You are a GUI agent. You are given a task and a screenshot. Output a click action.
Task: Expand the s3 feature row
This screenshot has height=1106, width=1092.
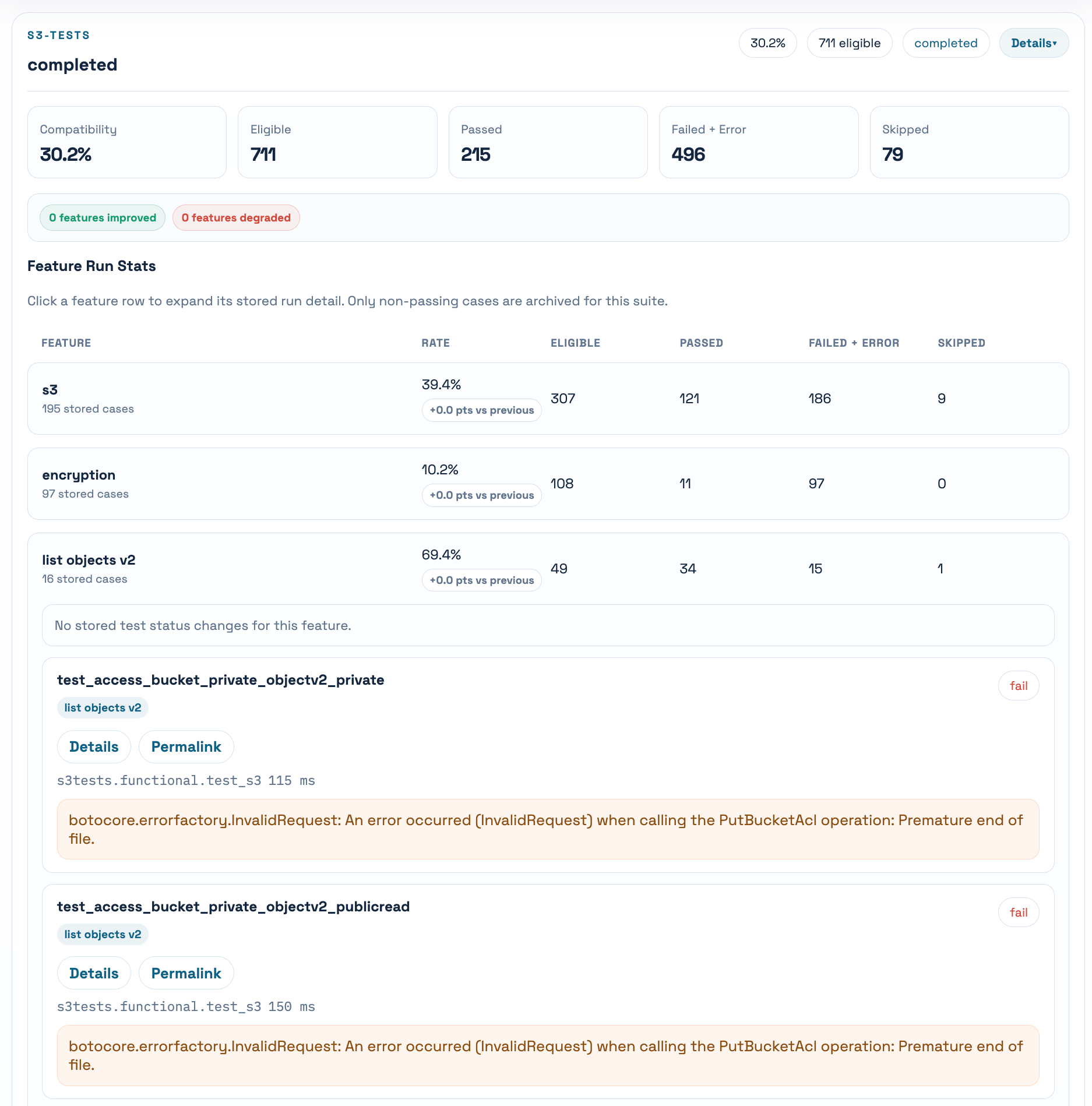click(548, 399)
